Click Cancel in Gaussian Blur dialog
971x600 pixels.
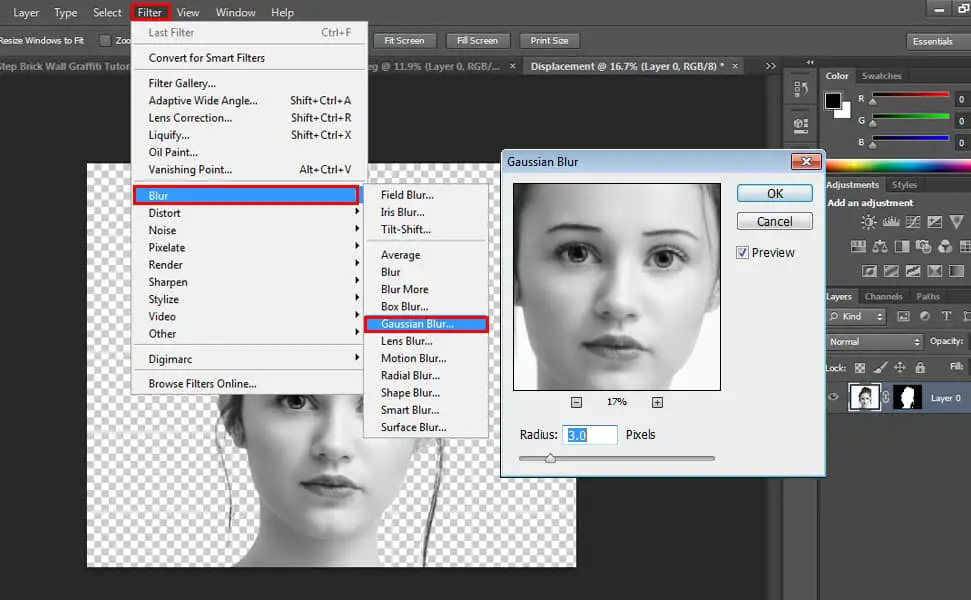[x=775, y=222]
